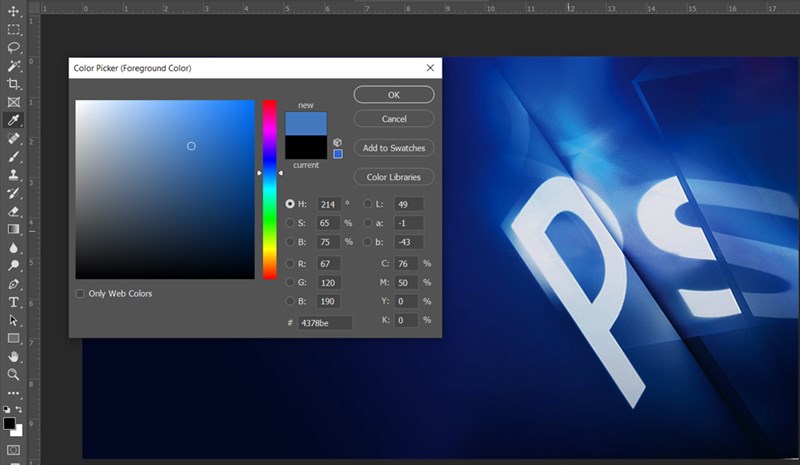The height and width of the screenshot is (465, 800).
Task: Select the Rectangle shape tool
Action: 13,338
